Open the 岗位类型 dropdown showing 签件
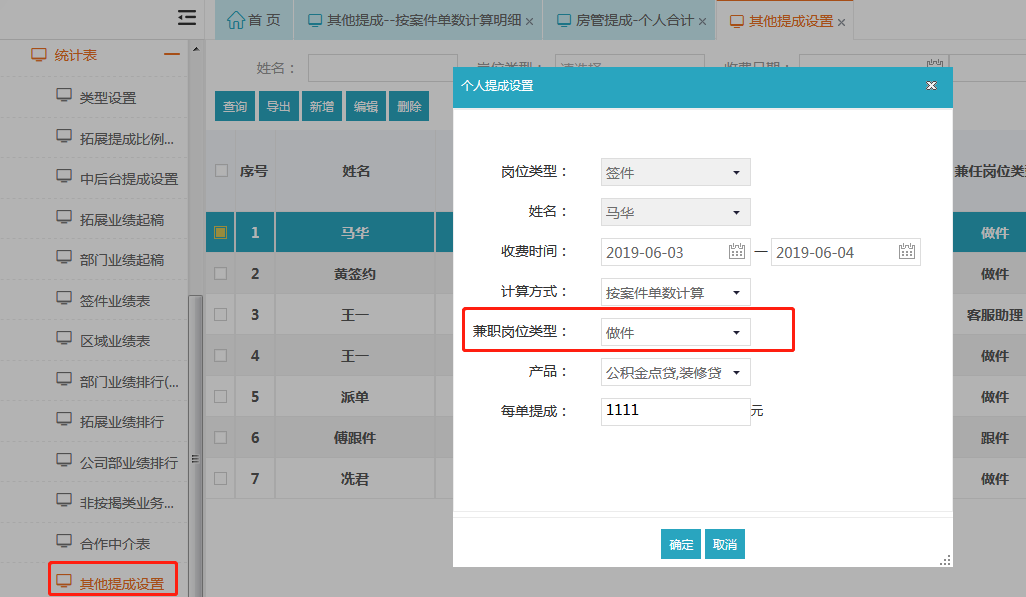Viewport: 1026px width, 597px height. tap(675, 172)
